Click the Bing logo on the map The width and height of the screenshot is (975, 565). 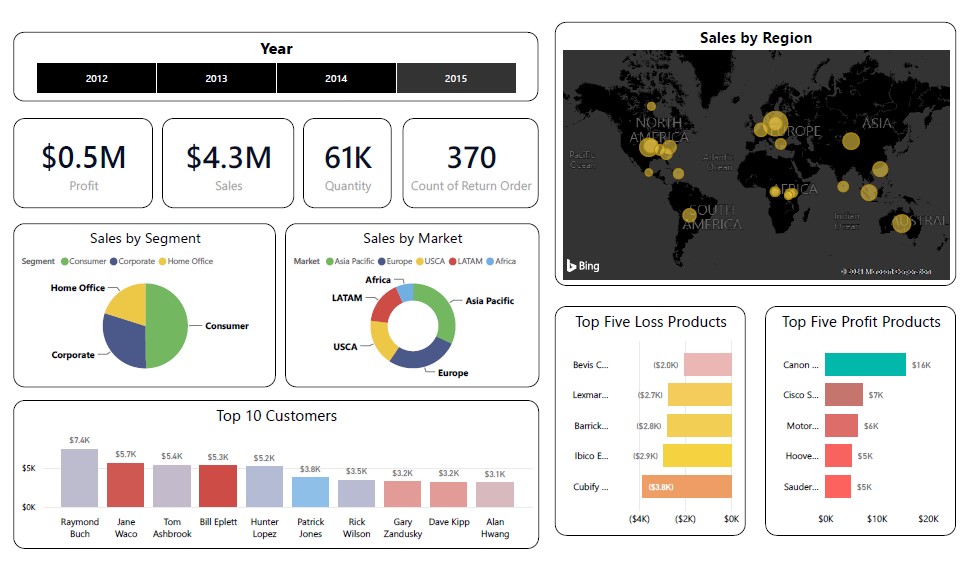pos(583,266)
